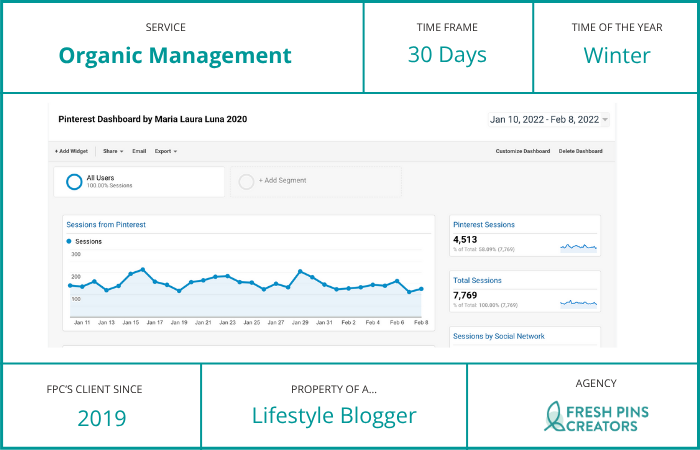This screenshot has height=450, width=700.
Task: Click the empty Add Segment circle icon
Action: coord(246,181)
